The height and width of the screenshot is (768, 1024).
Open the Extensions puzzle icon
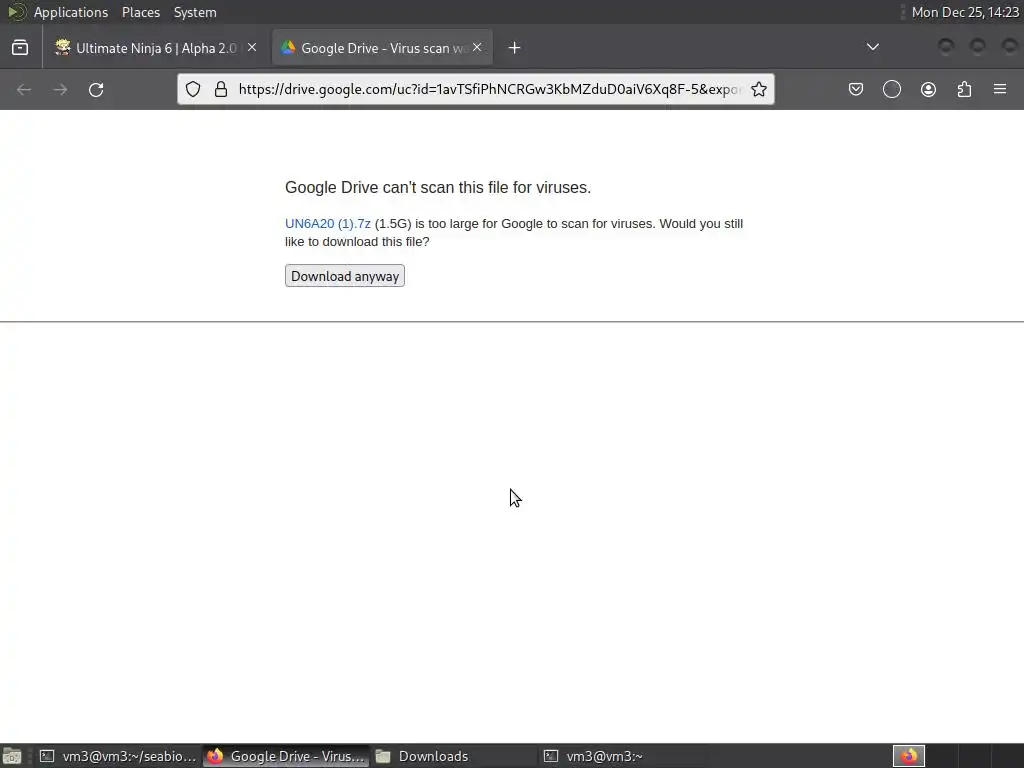click(964, 89)
